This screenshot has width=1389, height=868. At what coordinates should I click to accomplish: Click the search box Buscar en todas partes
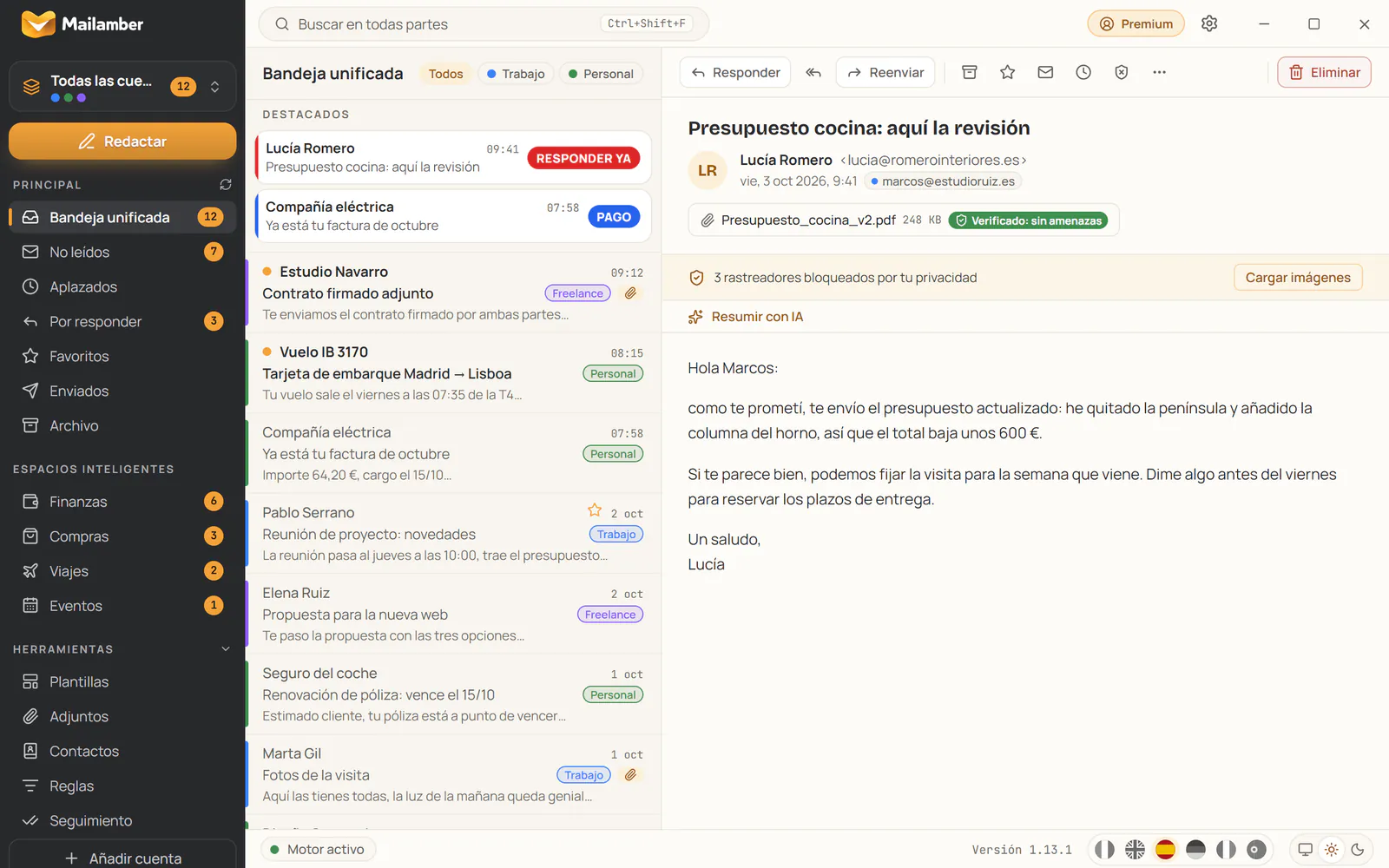(x=484, y=24)
